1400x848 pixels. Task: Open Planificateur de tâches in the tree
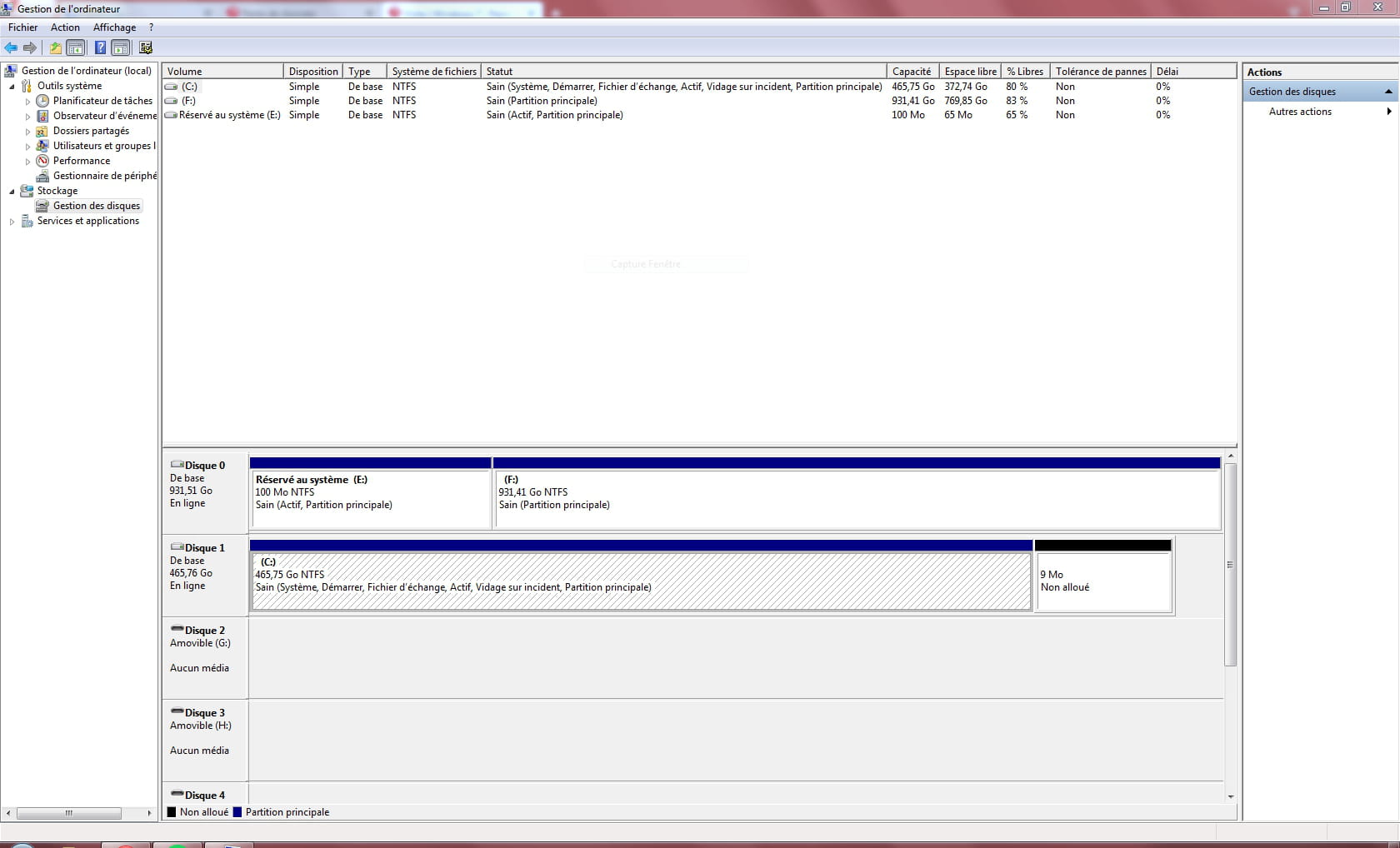pos(102,101)
